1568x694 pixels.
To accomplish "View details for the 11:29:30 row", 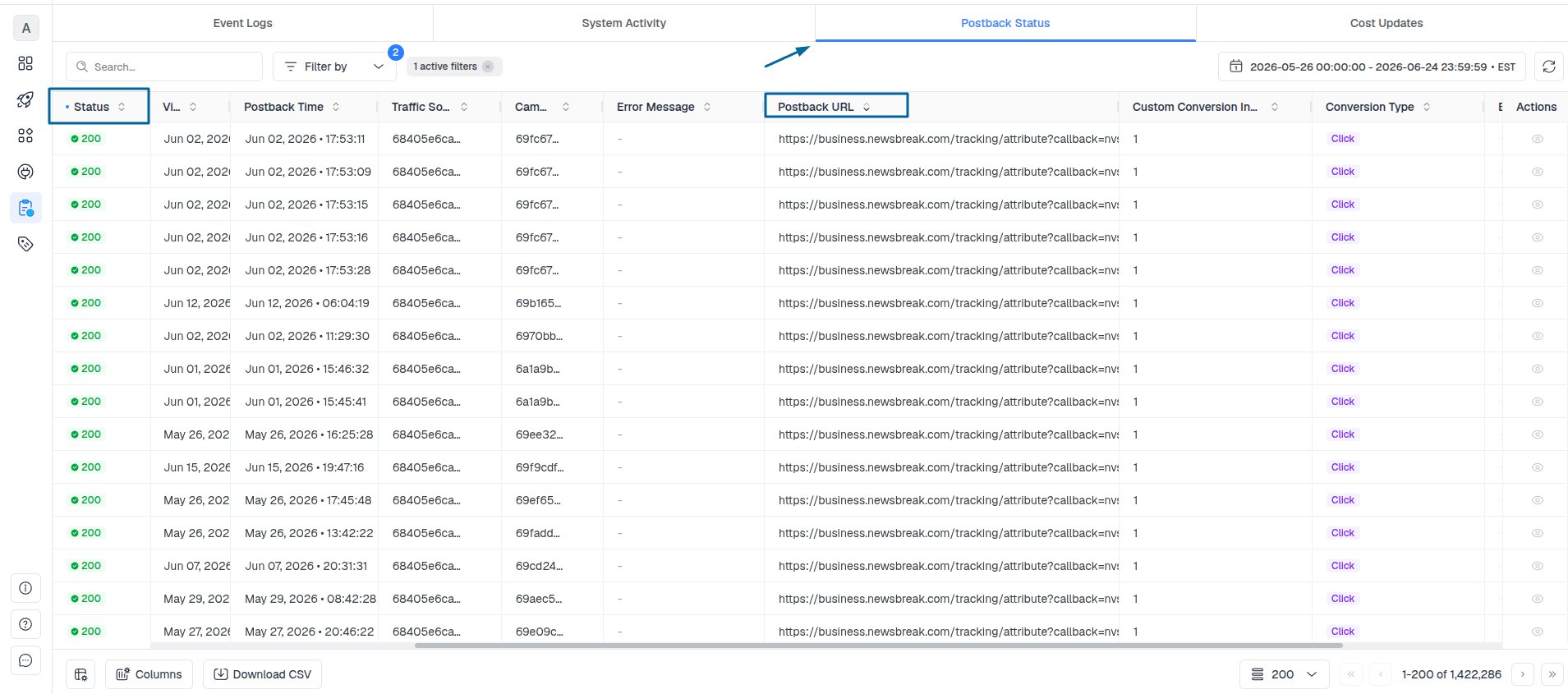I will tap(1537, 336).
